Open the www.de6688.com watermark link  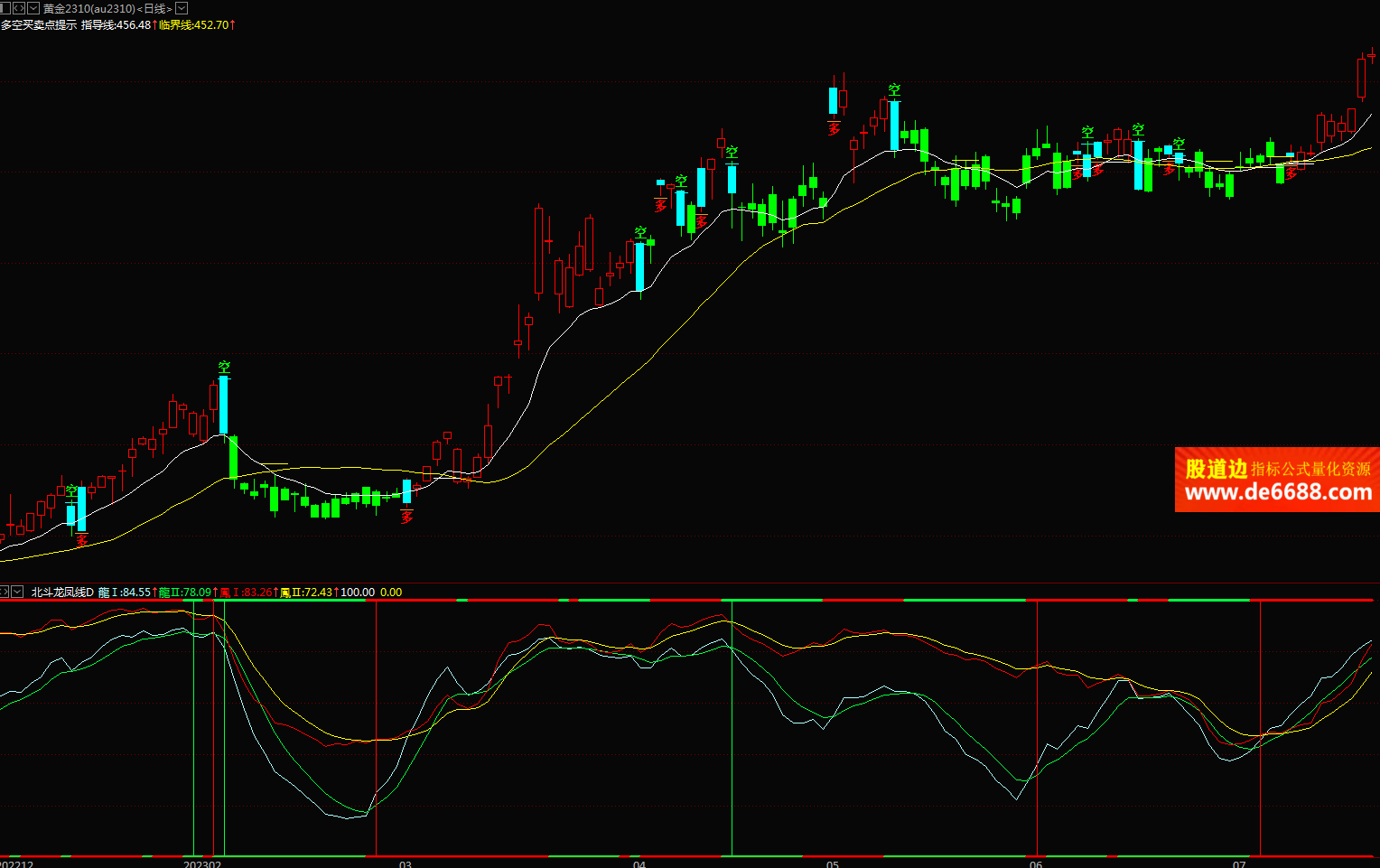[1277, 492]
